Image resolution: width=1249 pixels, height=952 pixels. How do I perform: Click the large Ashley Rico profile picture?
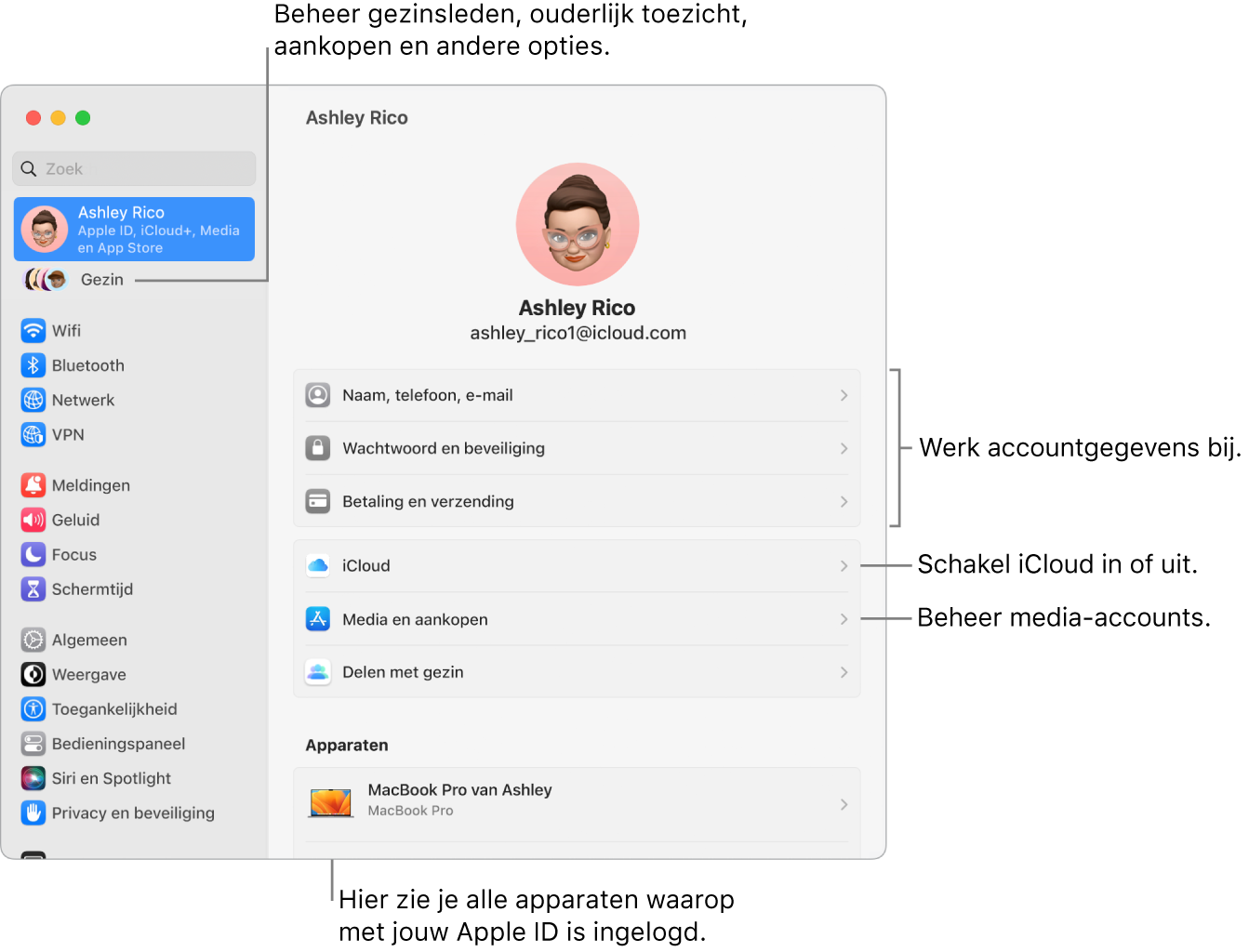[x=578, y=224]
